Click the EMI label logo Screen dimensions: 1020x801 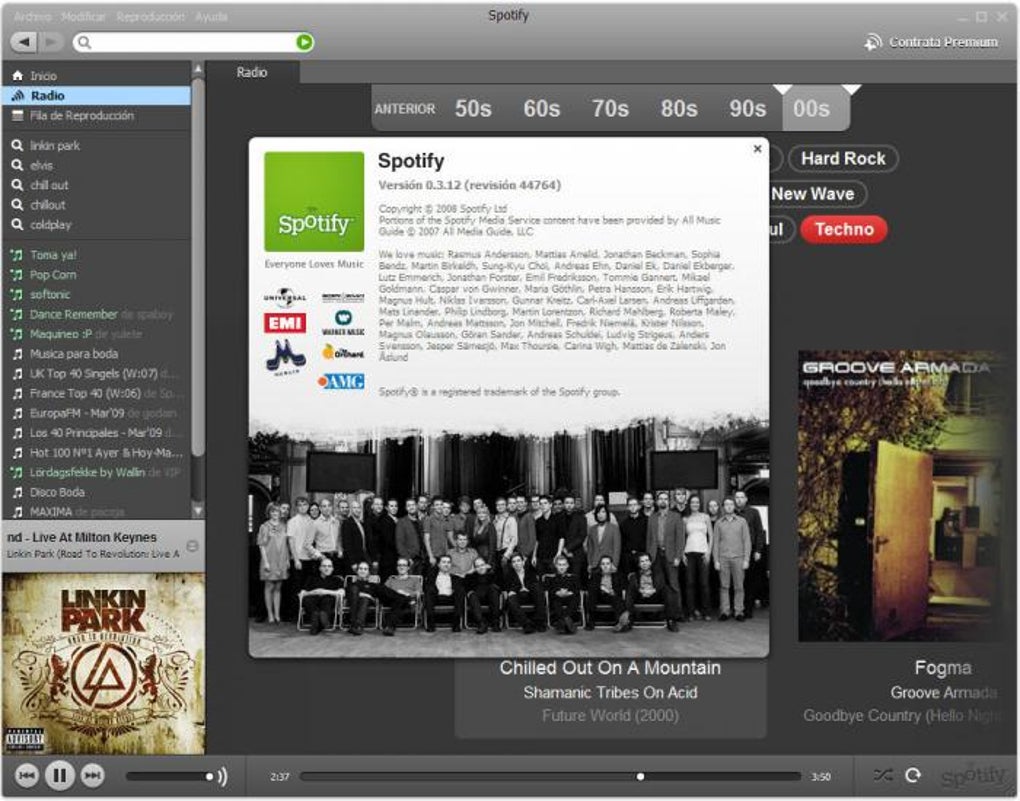(285, 323)
